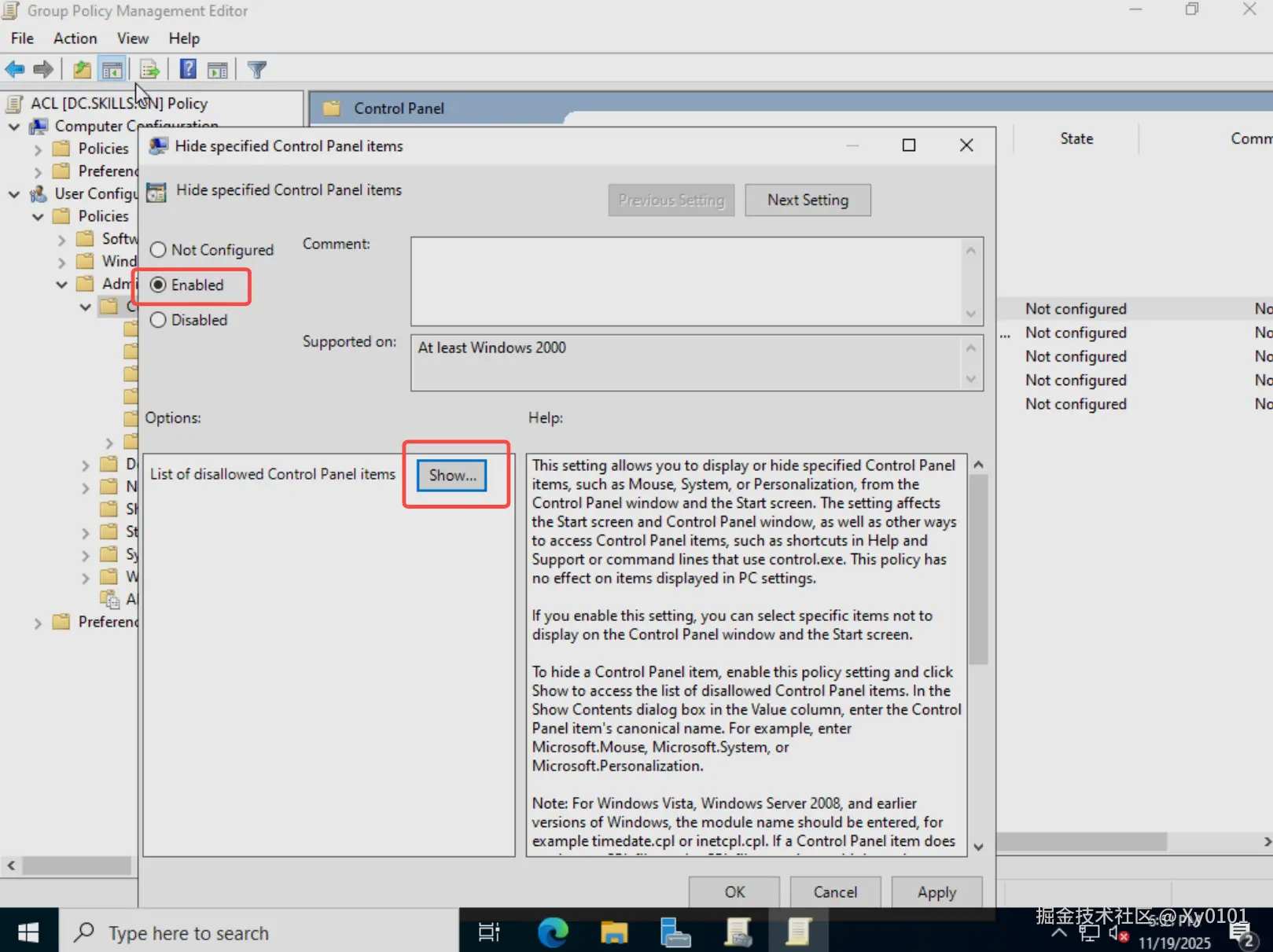The height and width of the screenshot is (952, 1273).
Task: Click Apply in the policy dialog
Action: [x=936, y=892]
